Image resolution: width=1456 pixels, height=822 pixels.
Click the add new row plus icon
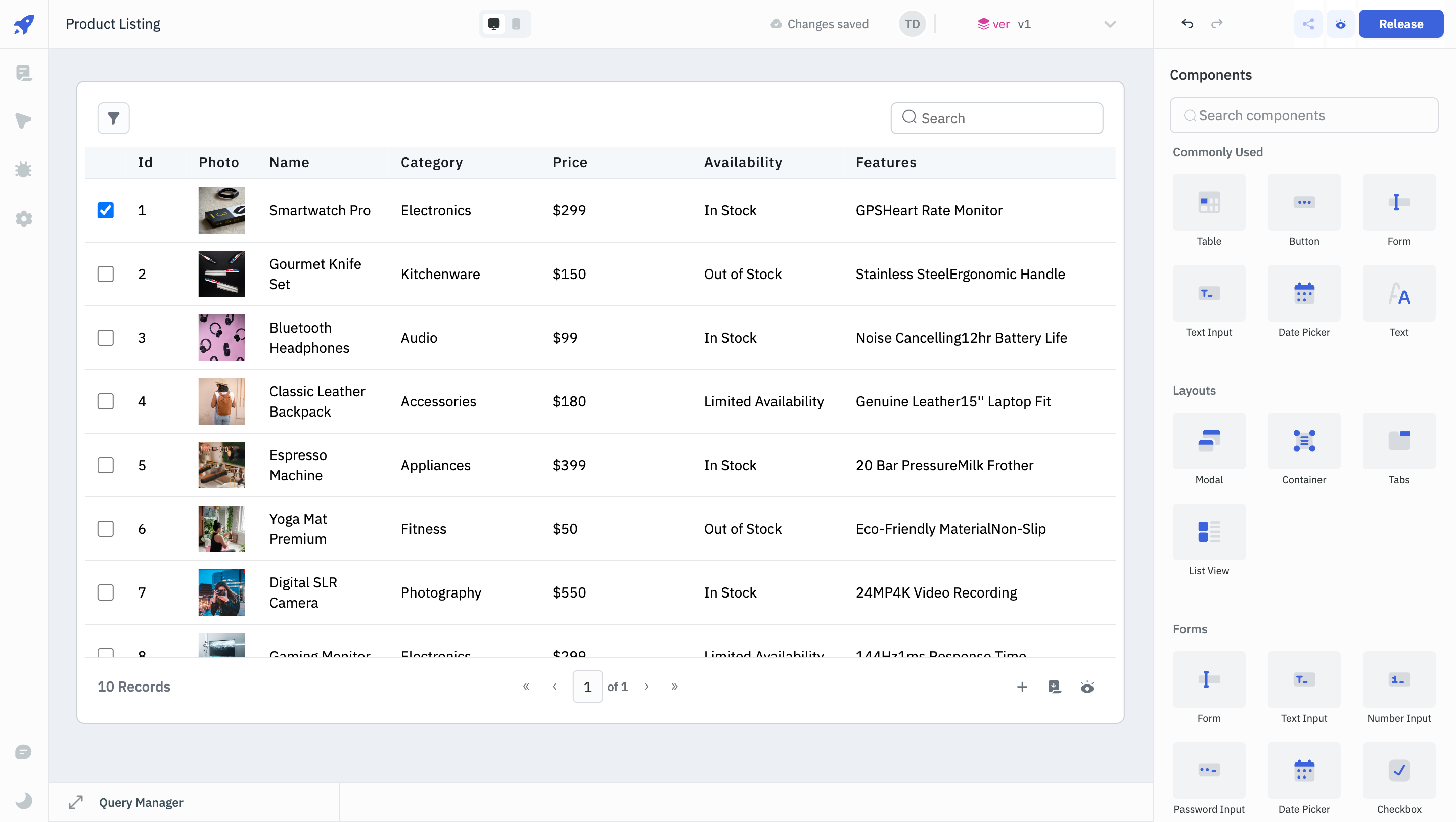click(x=1022, y=687)
